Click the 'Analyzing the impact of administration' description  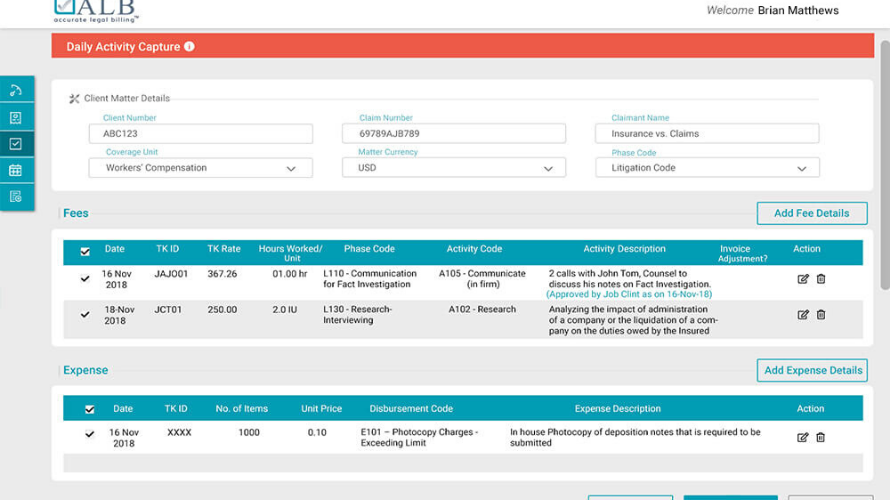[x=633, y=320]
